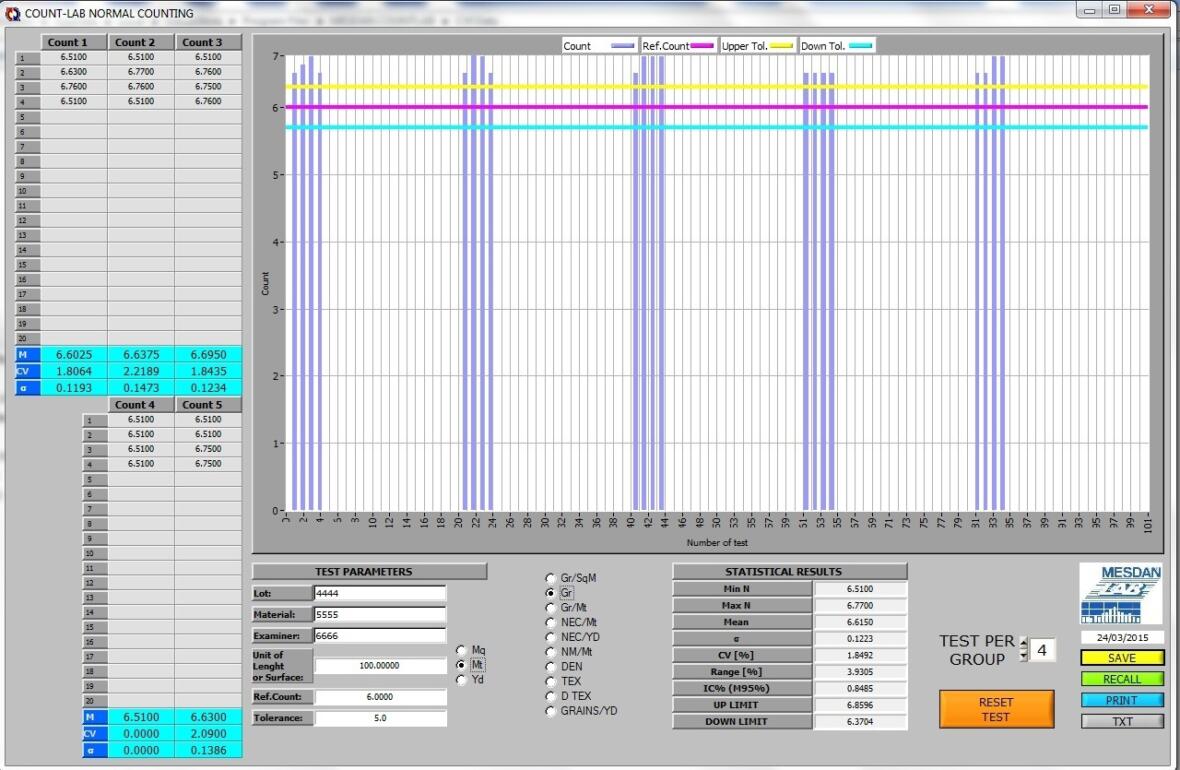Viewport: 1180px width, 770px height.
Task: Export results with the TXT button
Action: tap(1122, 721)
